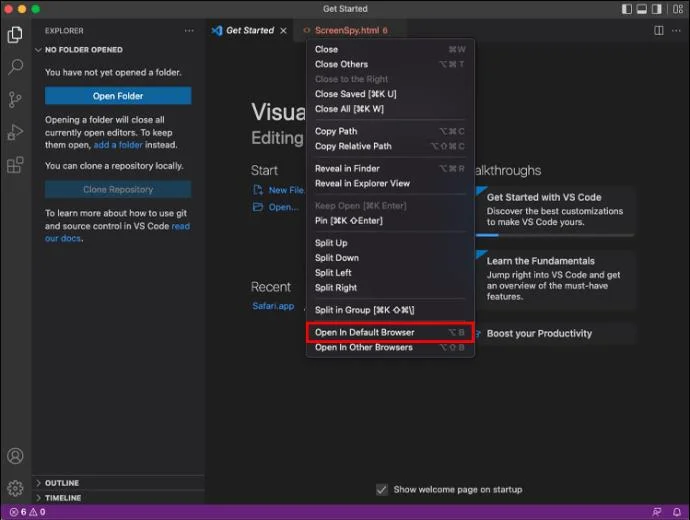690x520 pixels.
Task: Close the Get Started tab
Action: point(283,30)
